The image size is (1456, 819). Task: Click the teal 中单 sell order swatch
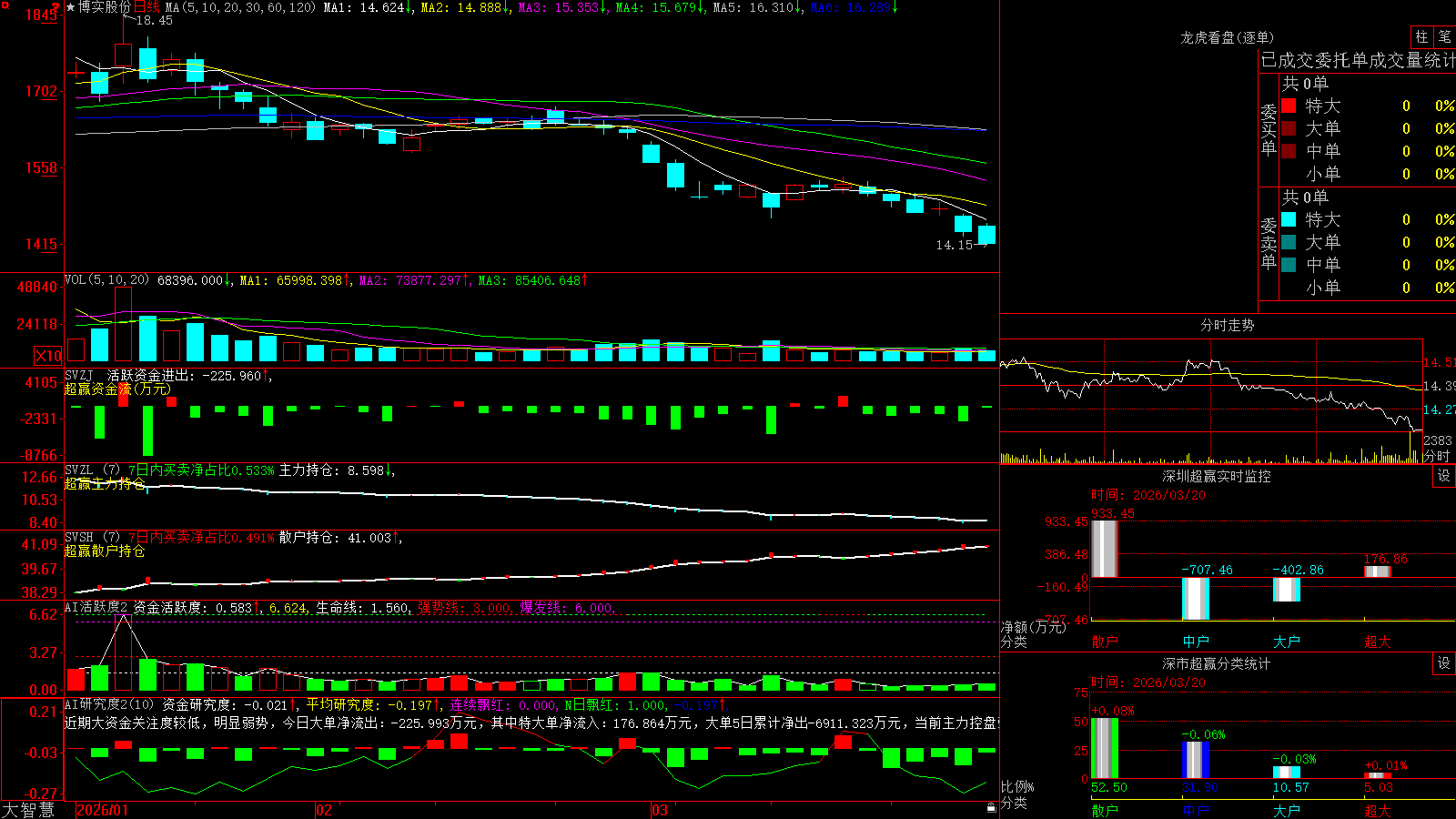(x=1289, y=265)
